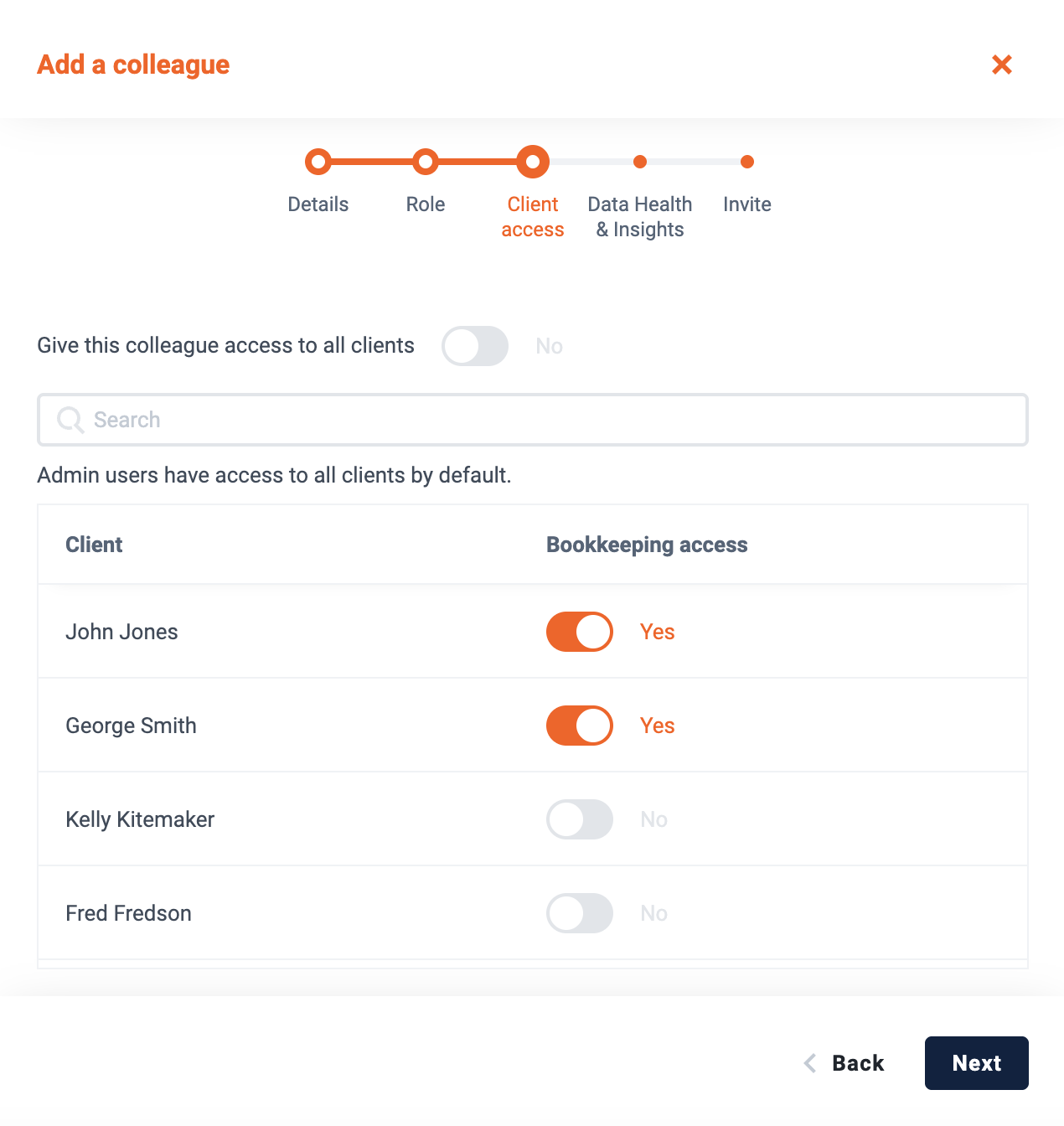Image resolution: width=1064 pixels, height=1126 pixels.
Task: Click the Role step circle
Action: 426,162
